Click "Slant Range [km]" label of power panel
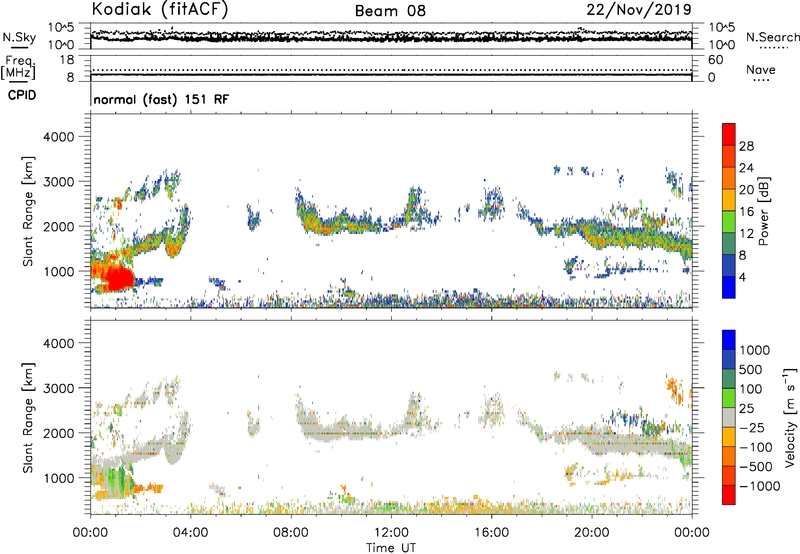Screen dimensions: 800x554 (28, 211)
